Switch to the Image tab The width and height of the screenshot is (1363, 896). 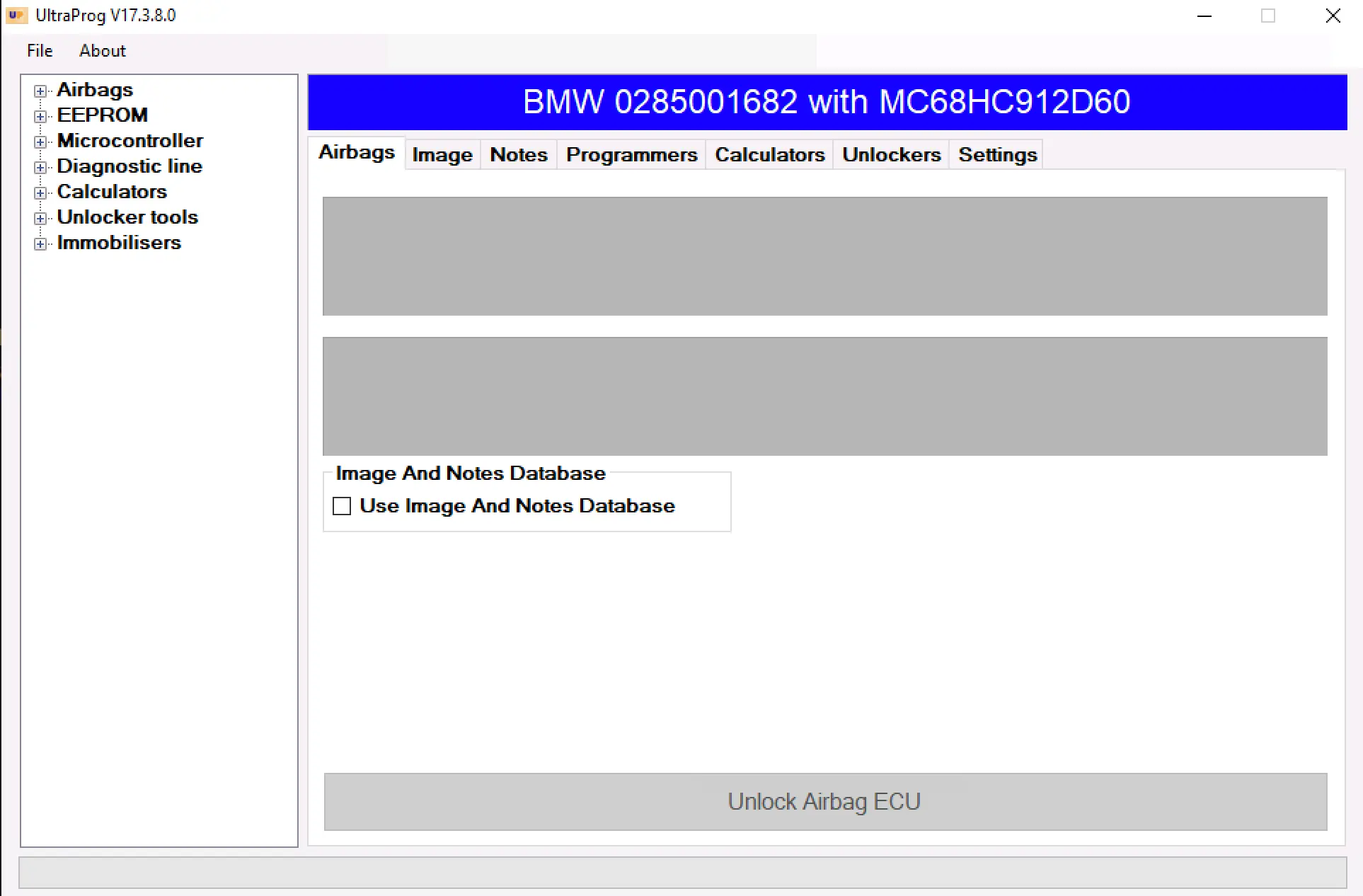442,154
